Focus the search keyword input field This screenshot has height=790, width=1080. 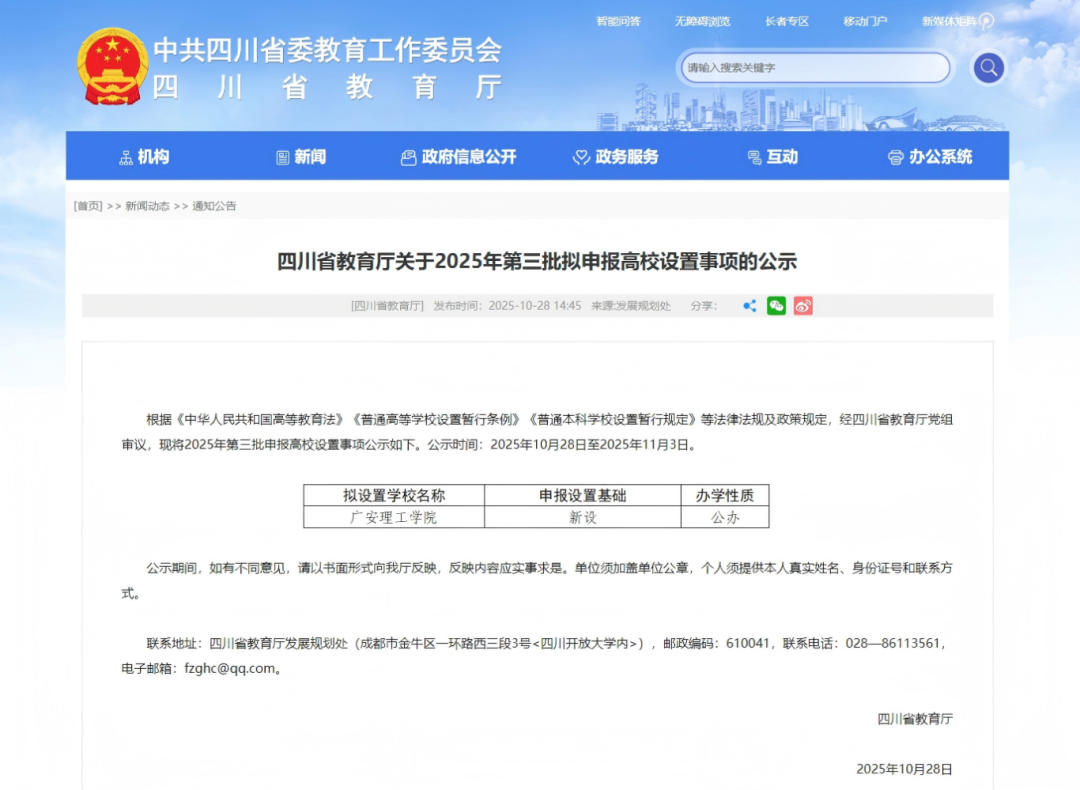812,68
